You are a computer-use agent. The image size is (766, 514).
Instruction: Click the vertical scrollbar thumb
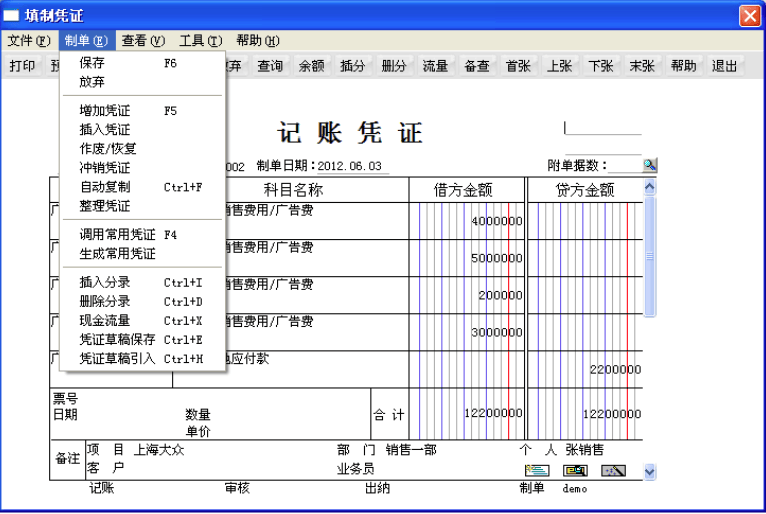(650, 257)
